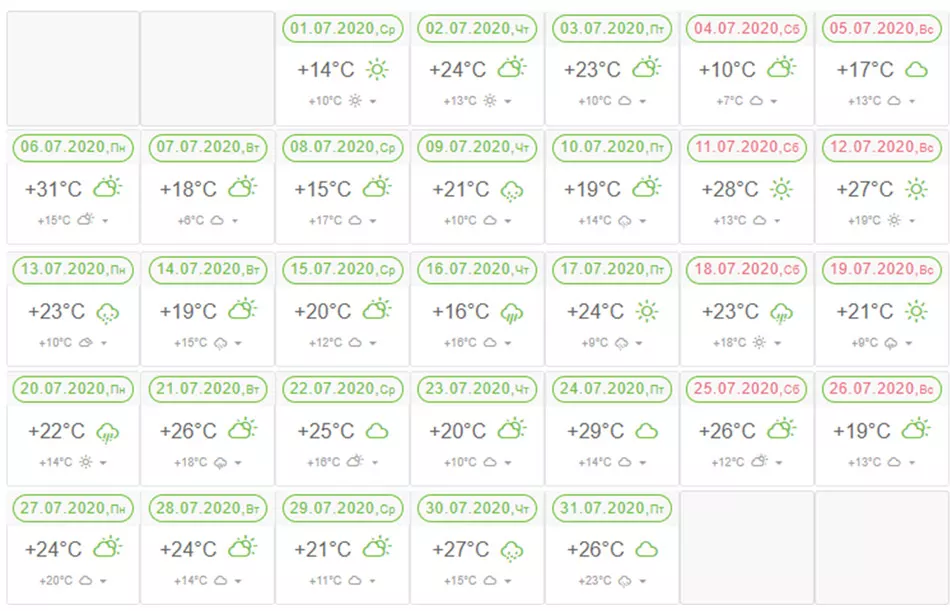Click the cloud icon for 31.07.2020
Screen dimensions: 950x611
[x=646, y=550]
